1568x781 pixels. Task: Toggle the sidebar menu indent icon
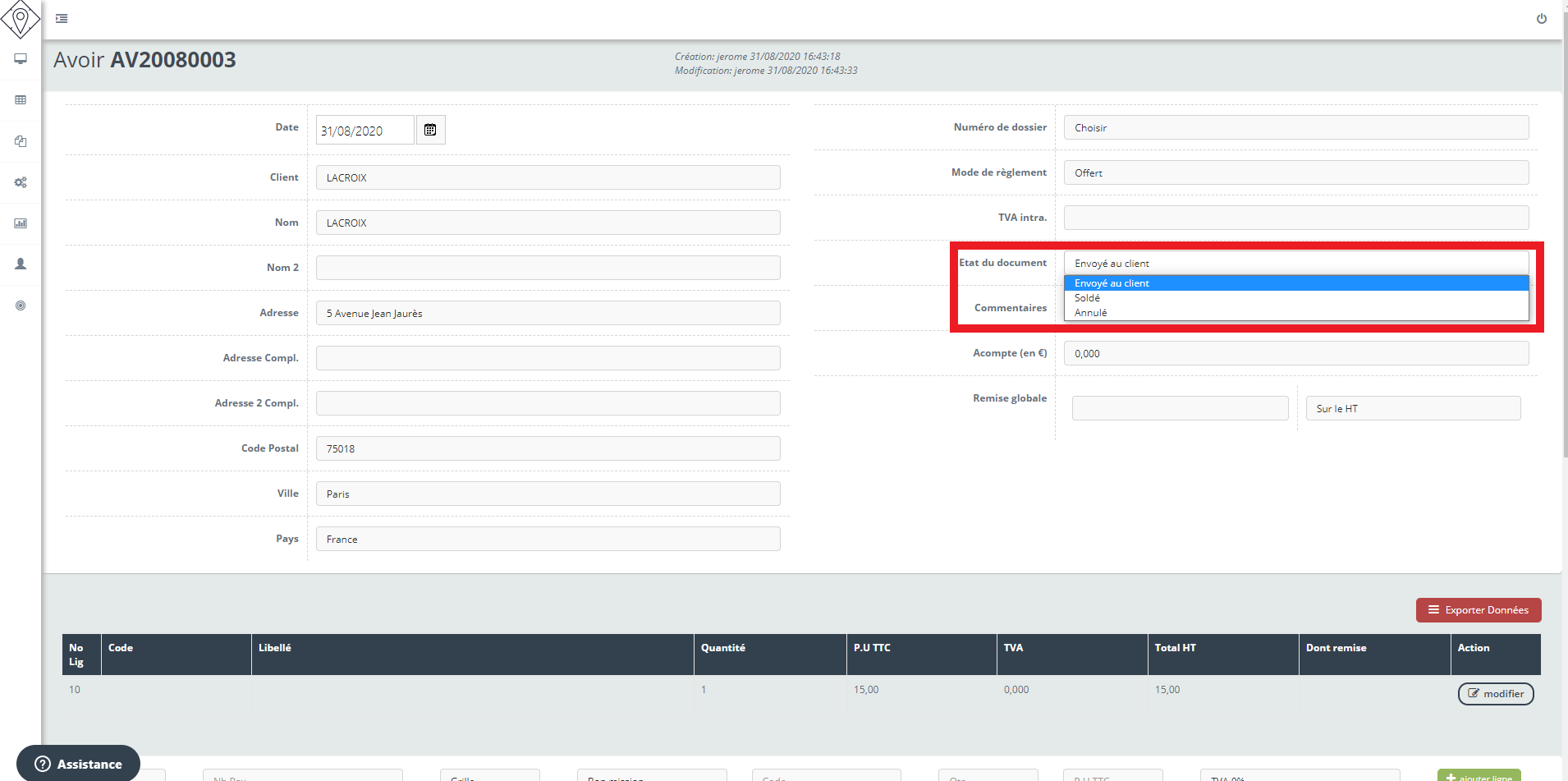[x=62, y=18]
